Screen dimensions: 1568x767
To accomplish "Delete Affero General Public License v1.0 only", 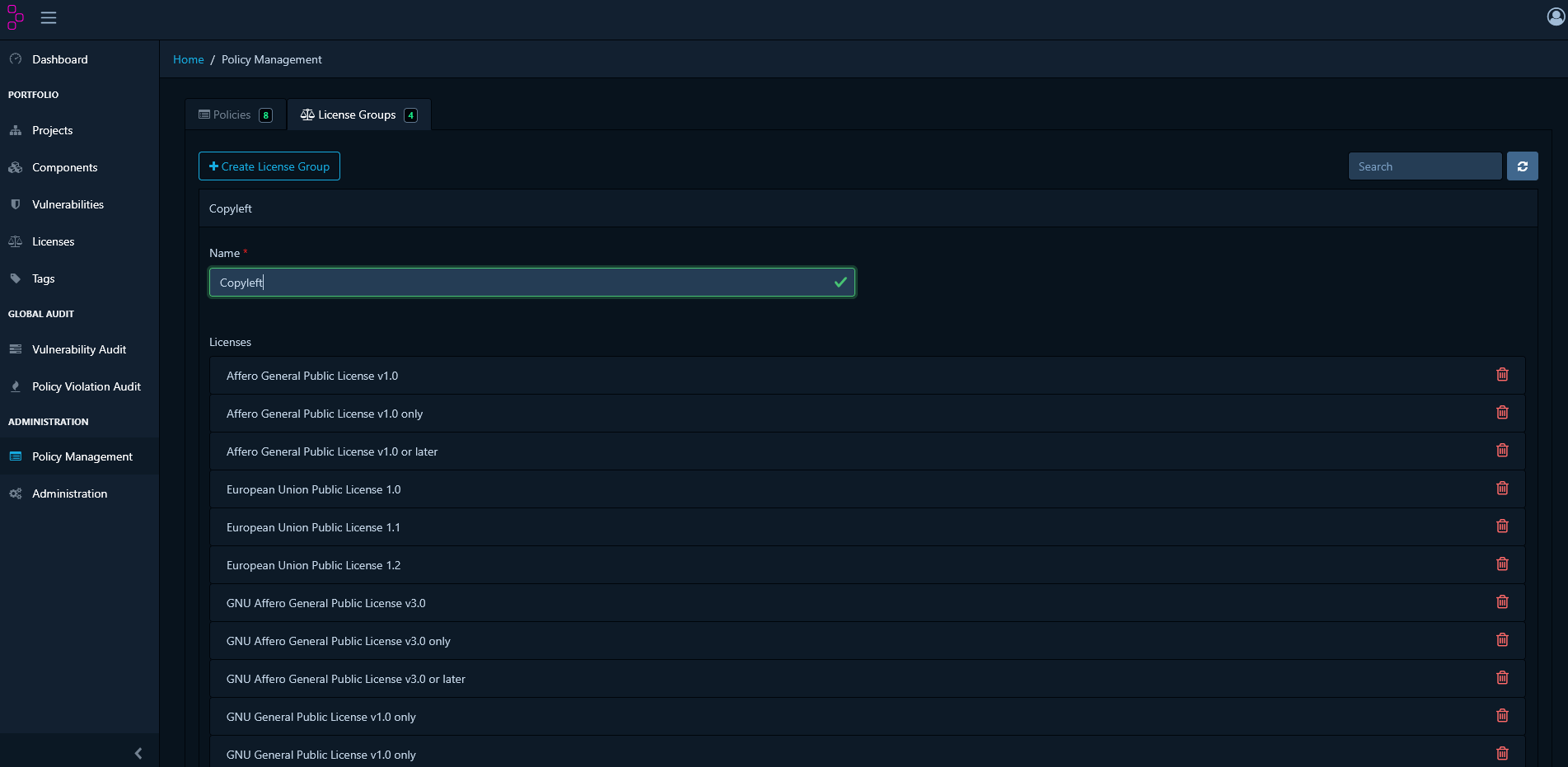I will click(x=1502, y=413).
